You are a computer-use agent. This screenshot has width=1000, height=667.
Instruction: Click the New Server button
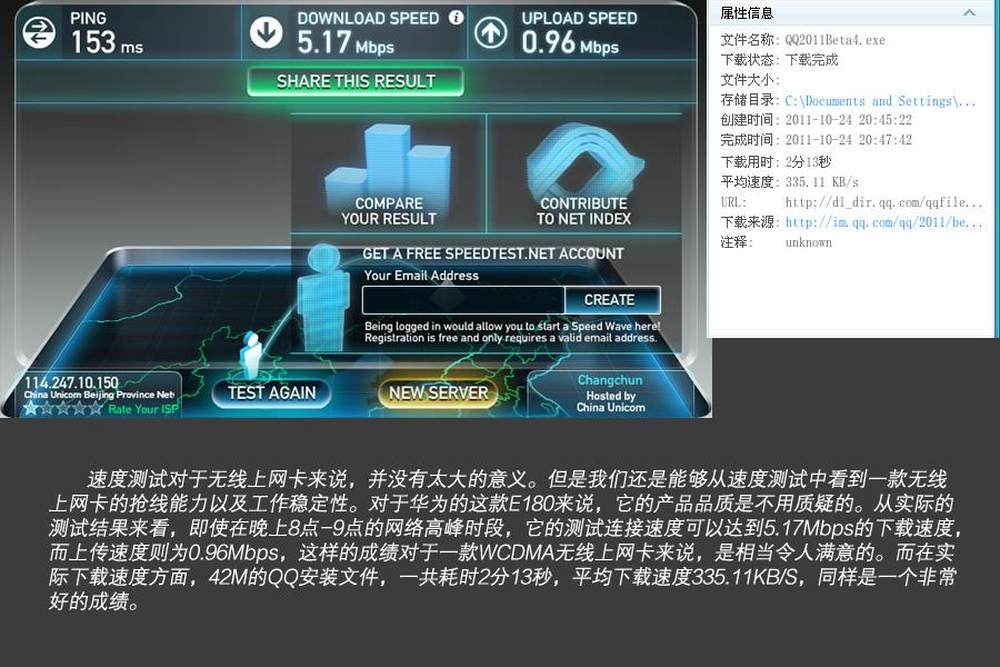[438, 393]
